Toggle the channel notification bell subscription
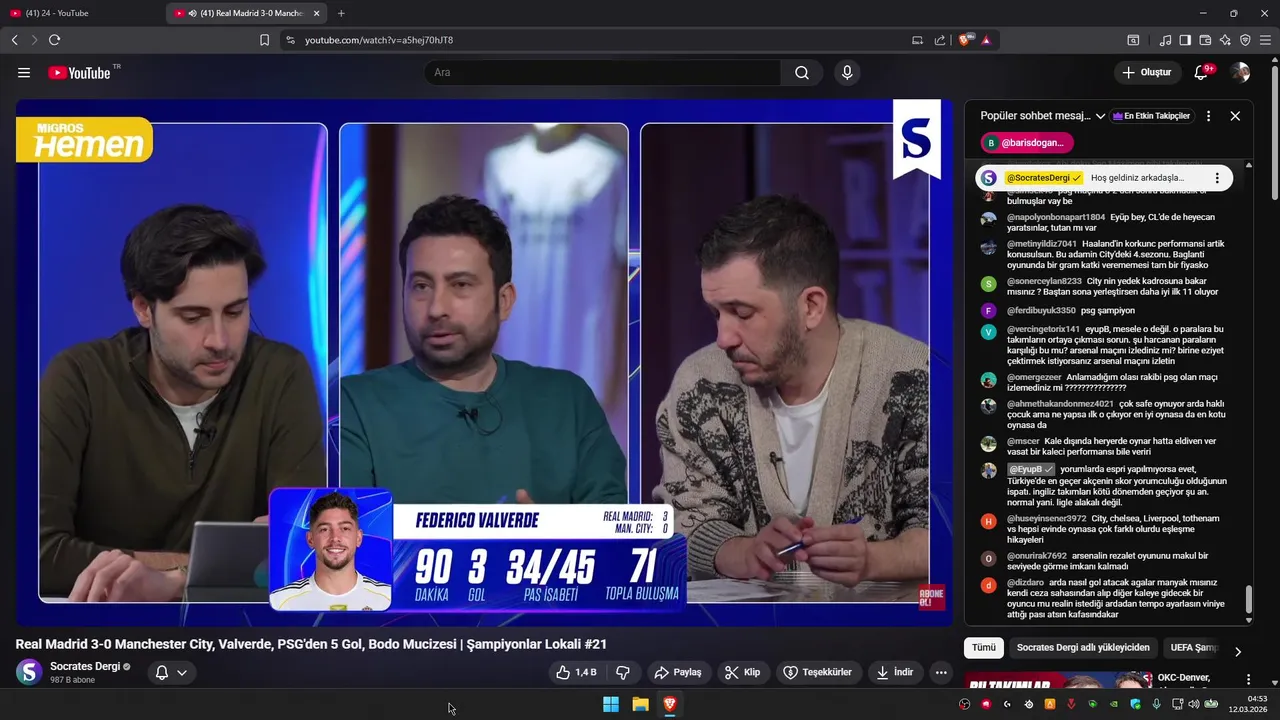 [x=161, y=672]
